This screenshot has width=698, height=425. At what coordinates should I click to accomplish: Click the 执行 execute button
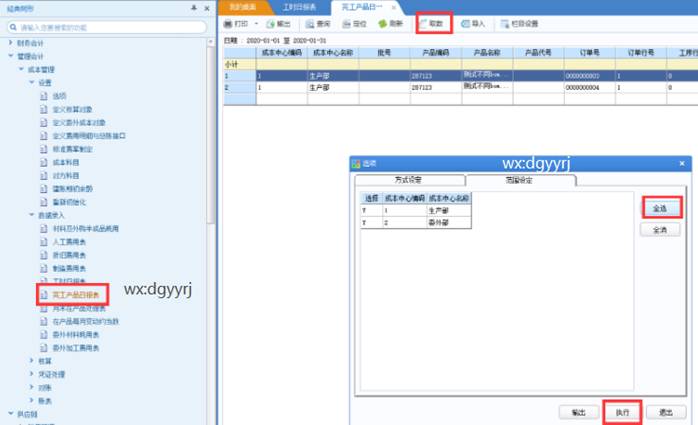621,411
